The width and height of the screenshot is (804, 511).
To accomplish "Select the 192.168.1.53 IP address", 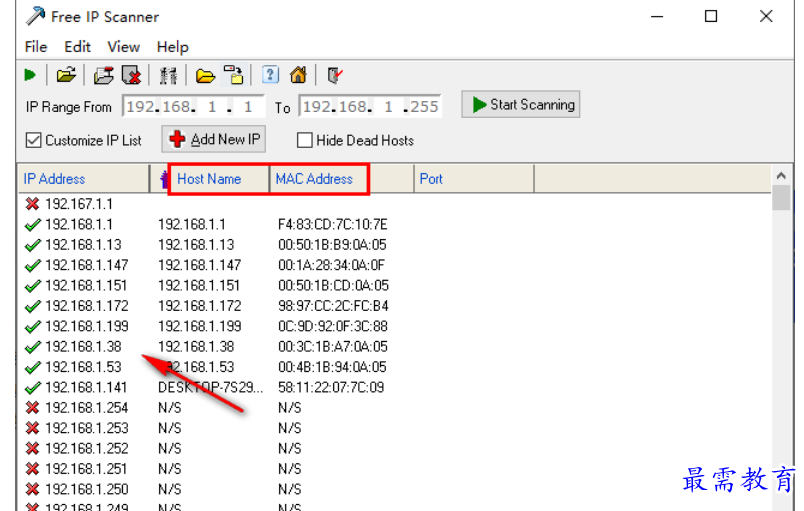I will pyautogui.click(x=83, y=367).
